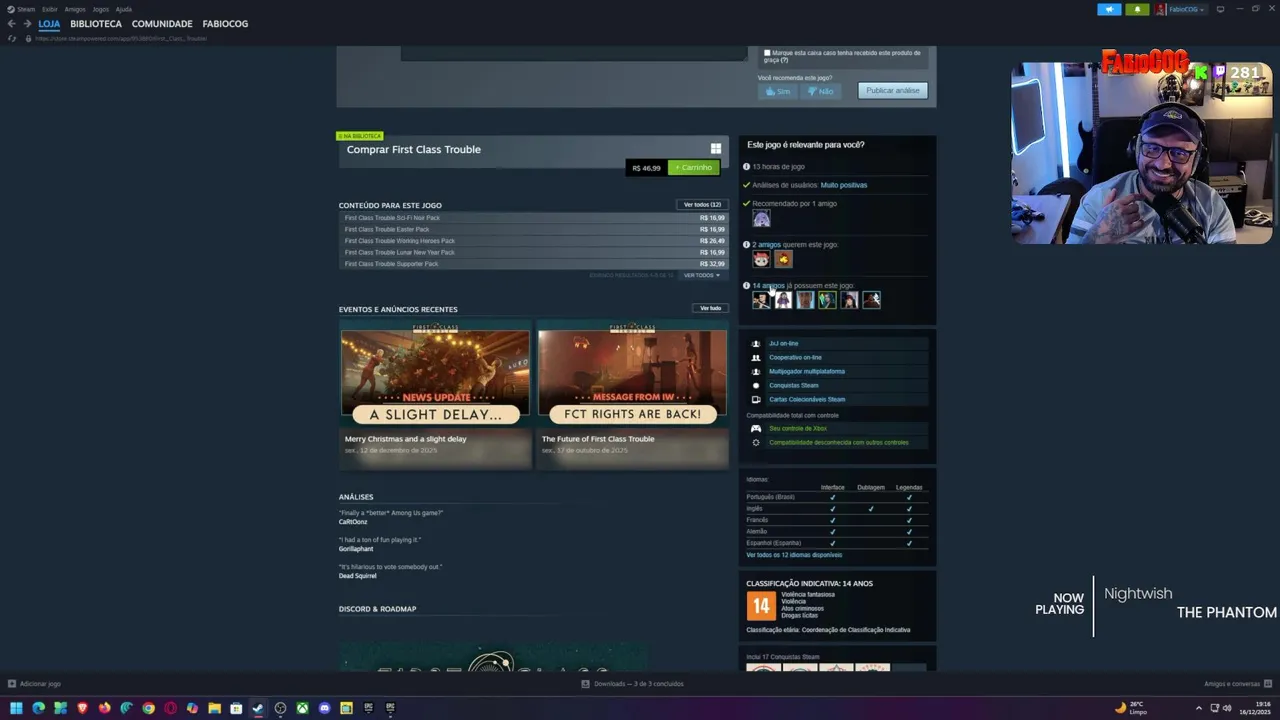
Task: Open the Muito positivas reviews link
Action: 844,185
